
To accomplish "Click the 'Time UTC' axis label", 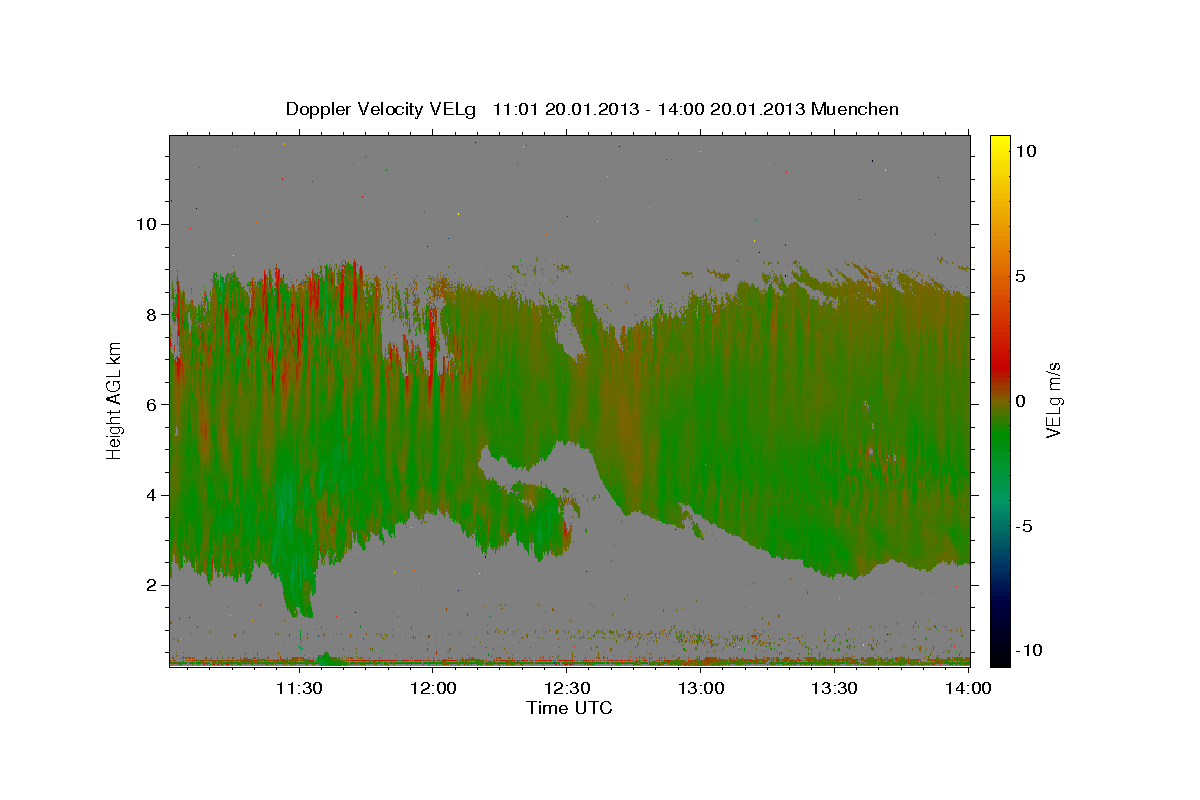I will tap(569, 708).
